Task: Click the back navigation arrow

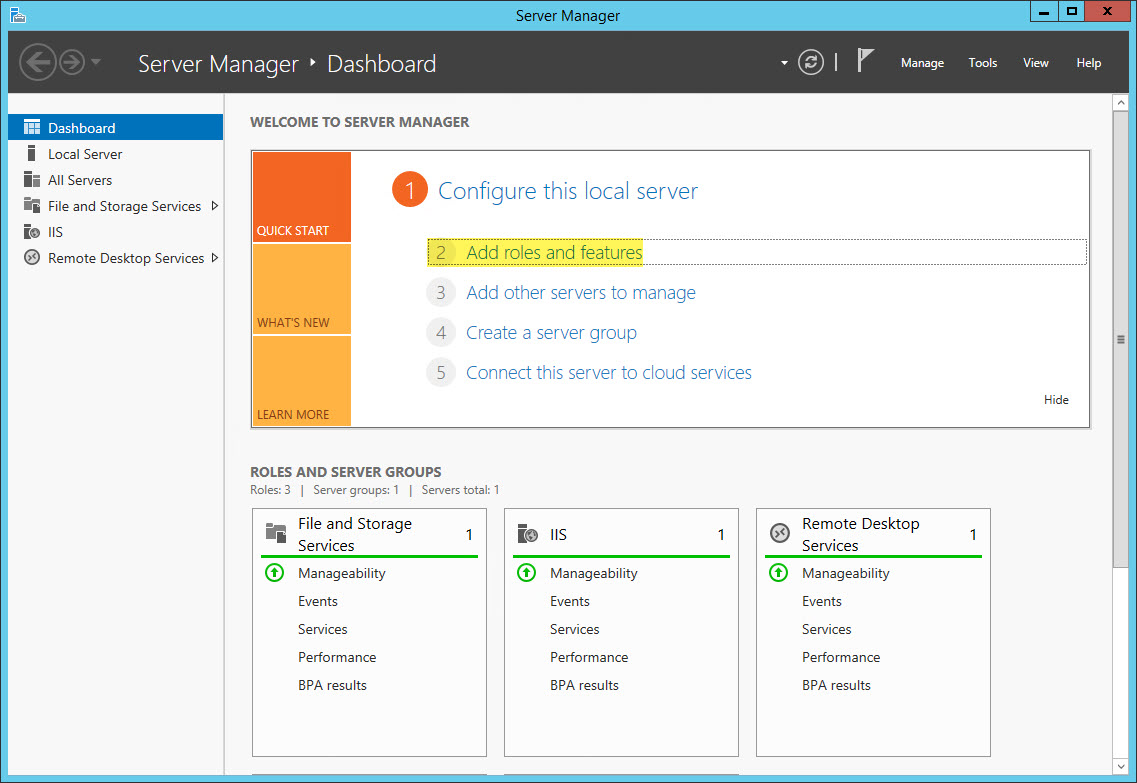Action: (x=38, y=62)
